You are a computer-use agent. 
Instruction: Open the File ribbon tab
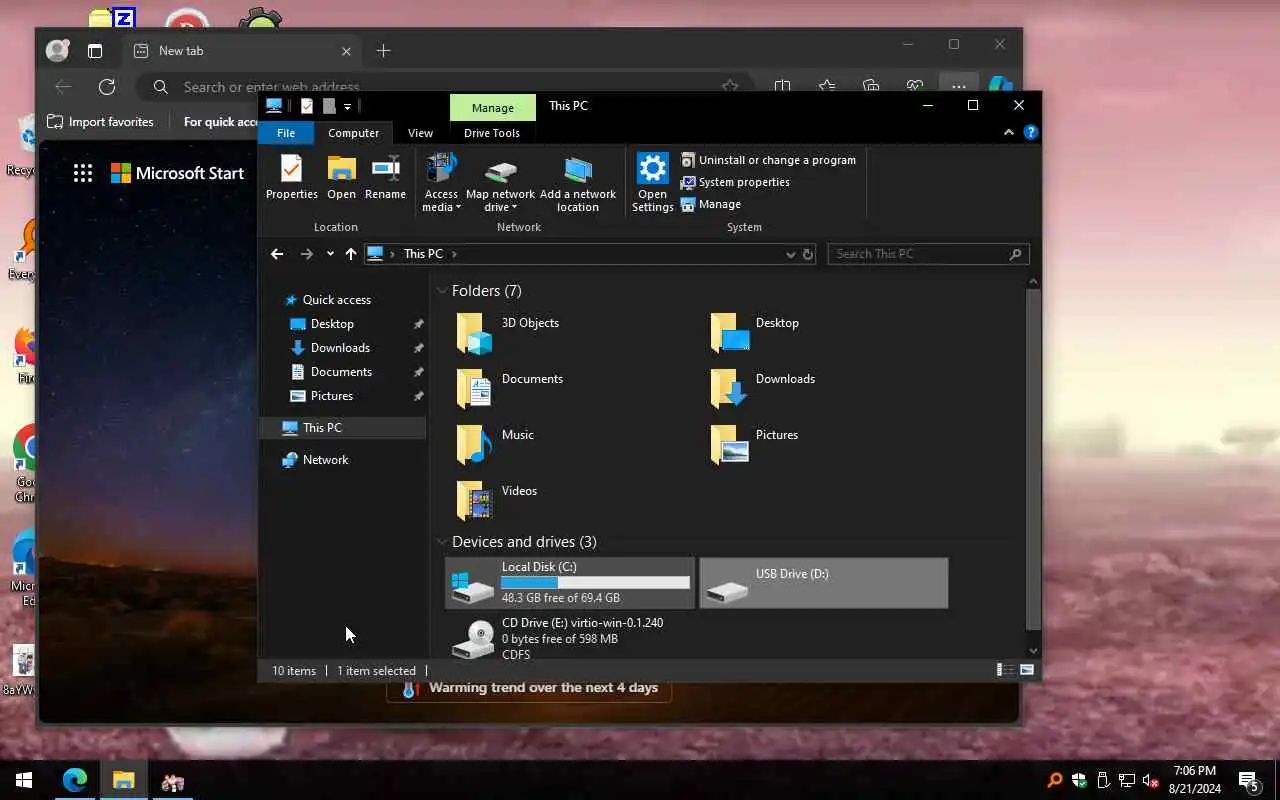(x=286, y=133)
